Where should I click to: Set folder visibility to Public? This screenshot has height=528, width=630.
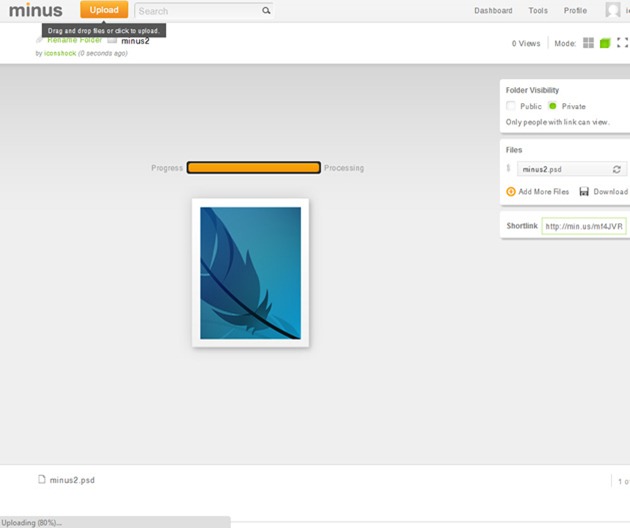pyautogui.click(x=512, y=106)
